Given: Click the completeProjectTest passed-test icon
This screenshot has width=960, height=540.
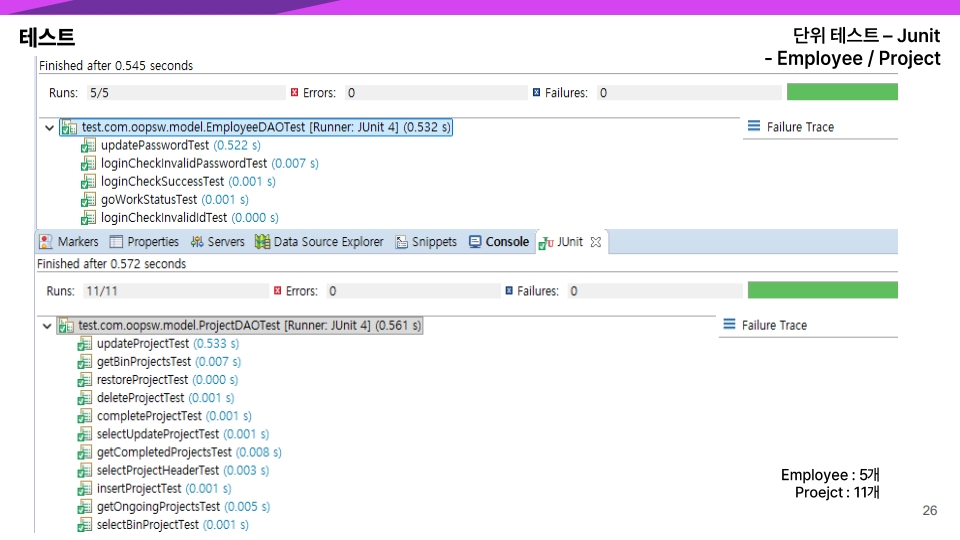Looking at the screenshot, I should tap(84, 416).
